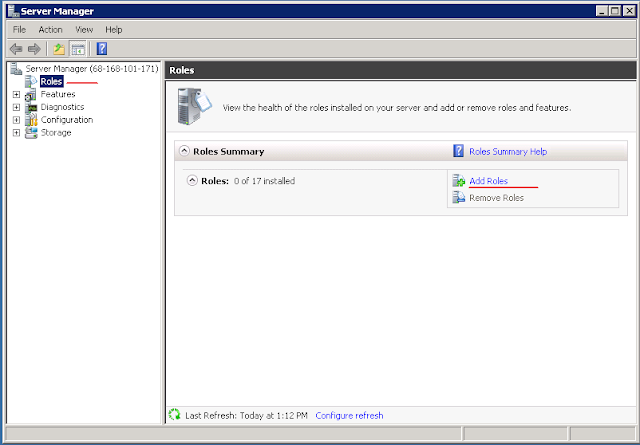Open the Action menu
The image size is (640, 445).
coord(51,30)
